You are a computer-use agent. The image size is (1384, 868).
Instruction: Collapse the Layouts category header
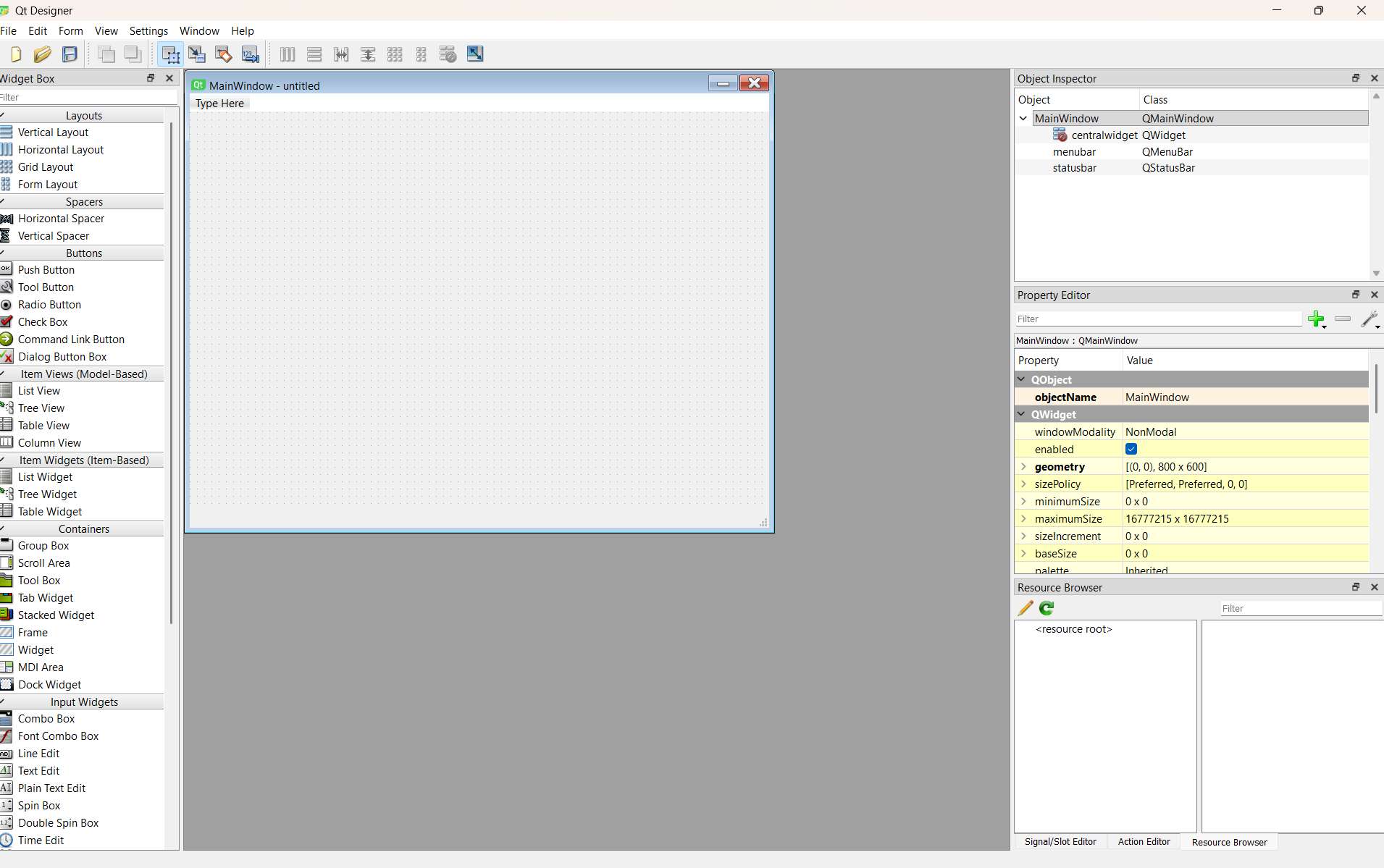click(x=82, y=116)
